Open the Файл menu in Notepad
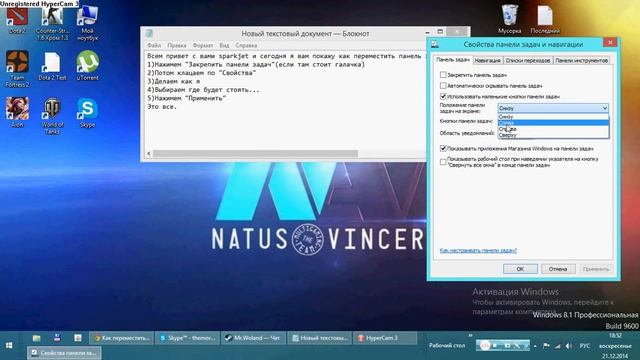Viewport: 640px width, 360px height. coord(154,45)
